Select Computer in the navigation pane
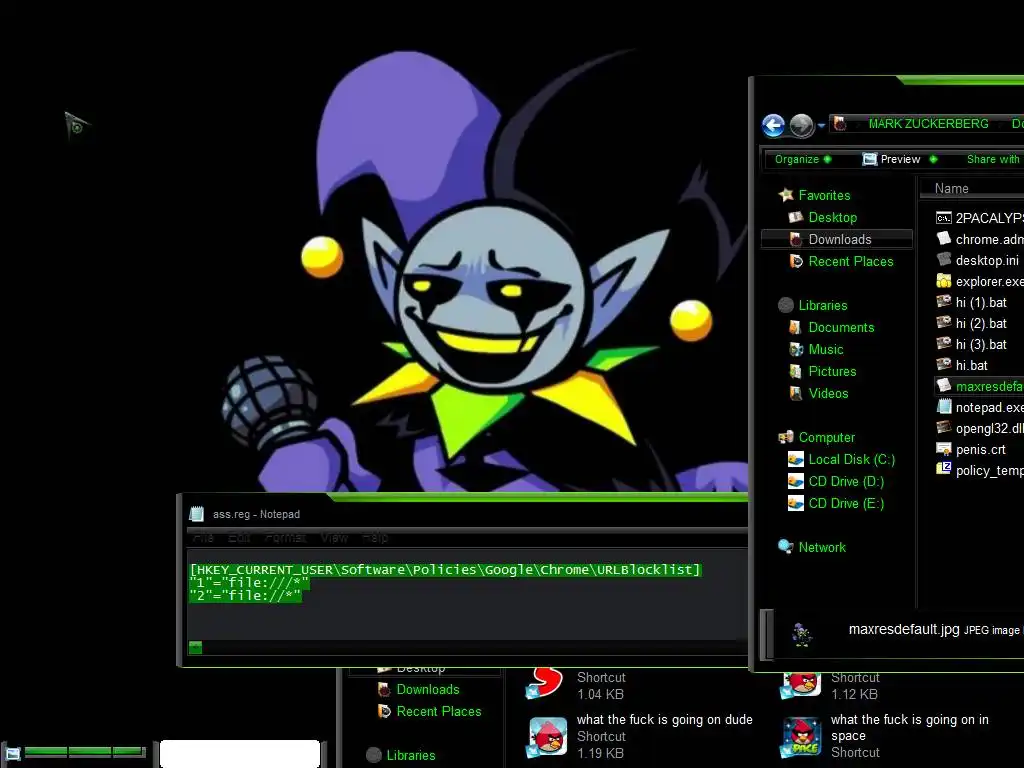 click(826, 437)
